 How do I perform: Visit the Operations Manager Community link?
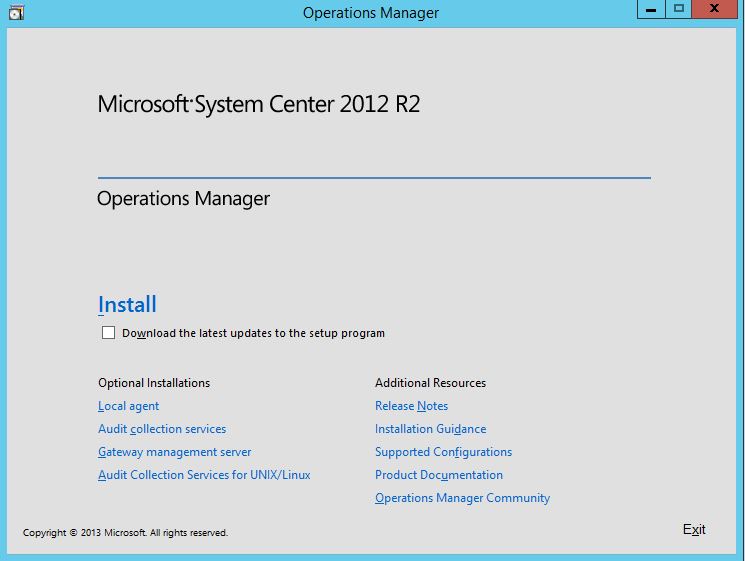coord(462,498)
